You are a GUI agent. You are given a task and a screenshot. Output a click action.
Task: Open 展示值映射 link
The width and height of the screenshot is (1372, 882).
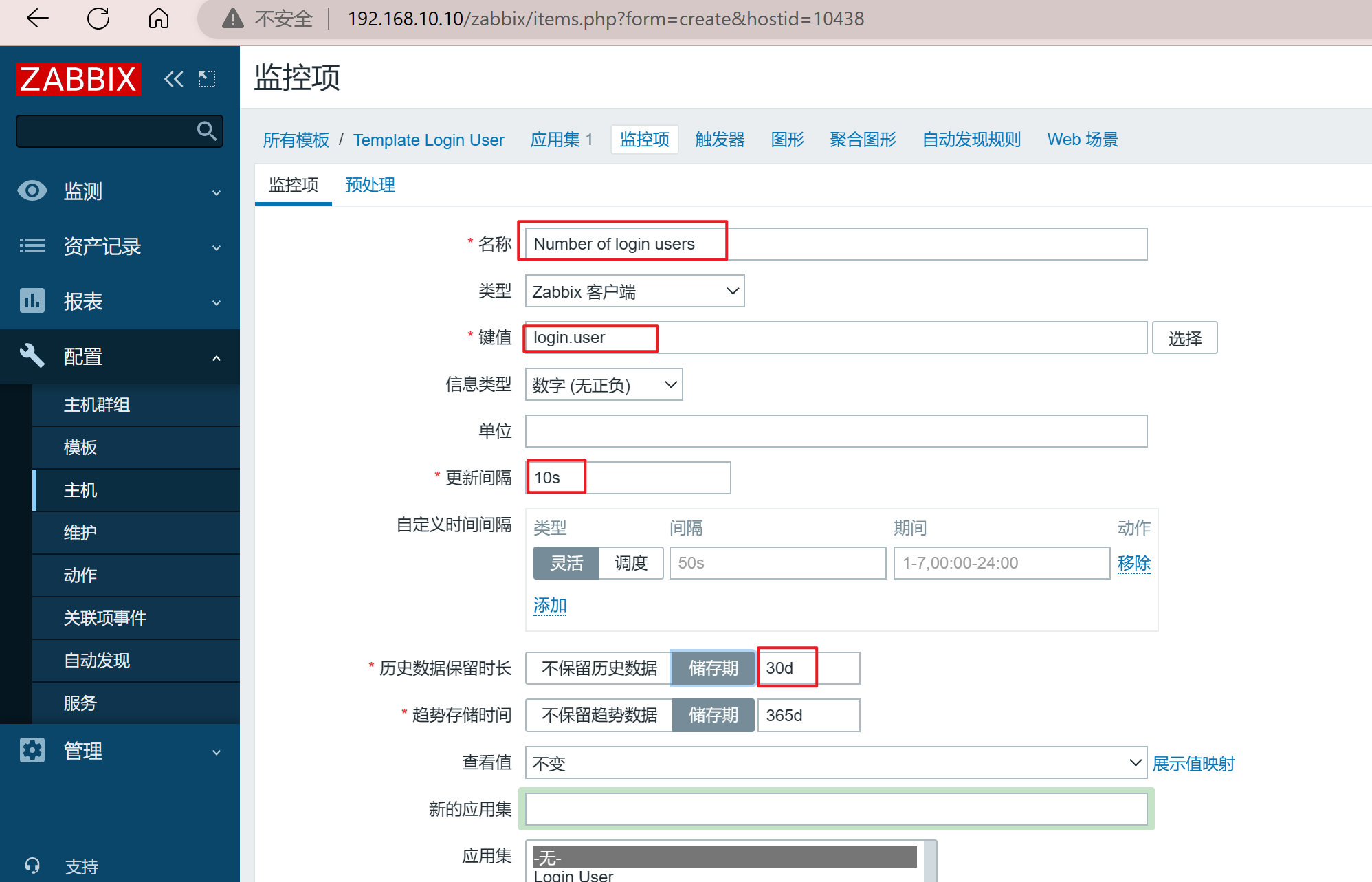point(1193,763)
